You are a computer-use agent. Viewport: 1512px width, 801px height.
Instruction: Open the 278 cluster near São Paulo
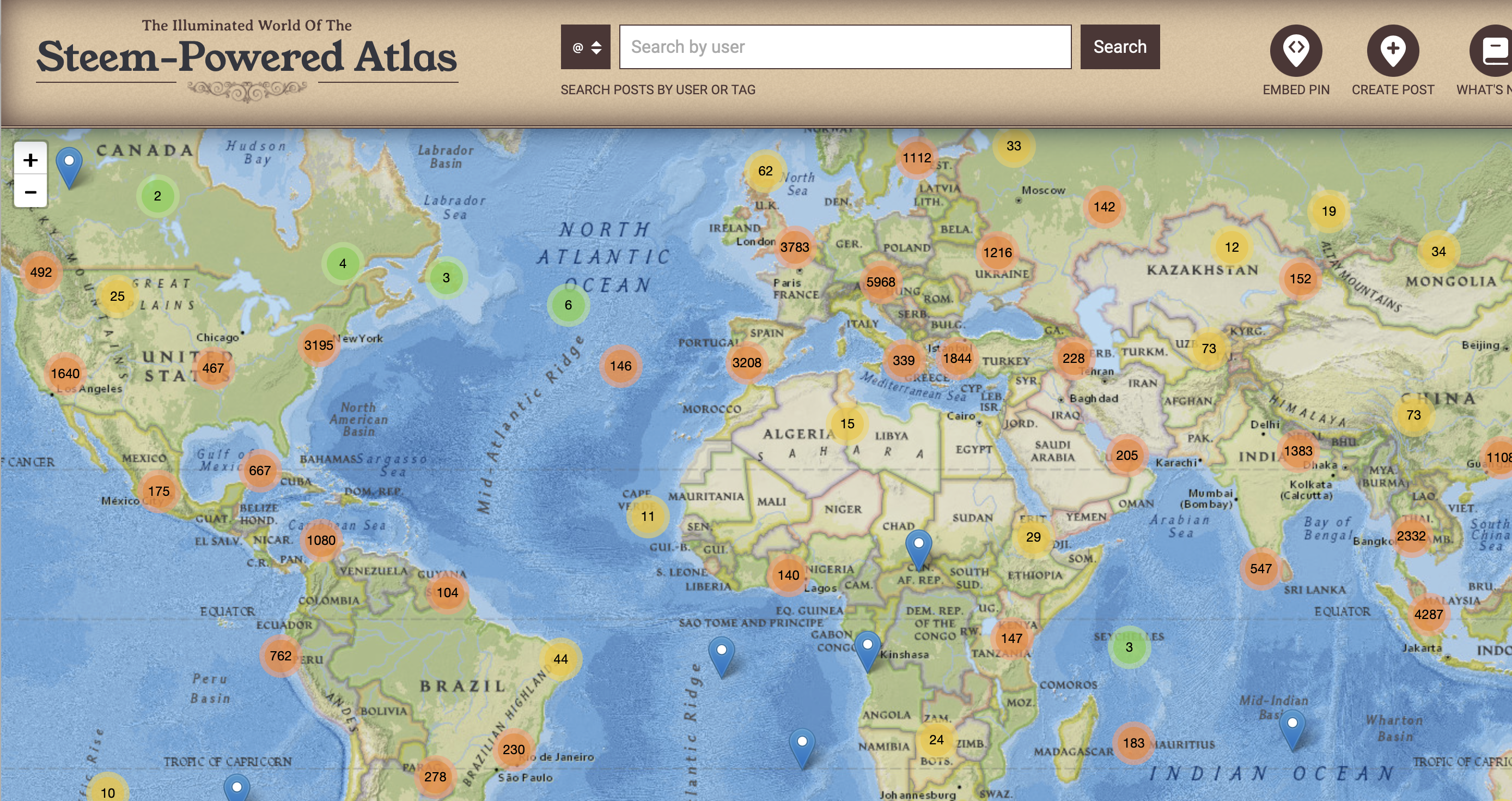pyautogui.click(x=435, y=777)
